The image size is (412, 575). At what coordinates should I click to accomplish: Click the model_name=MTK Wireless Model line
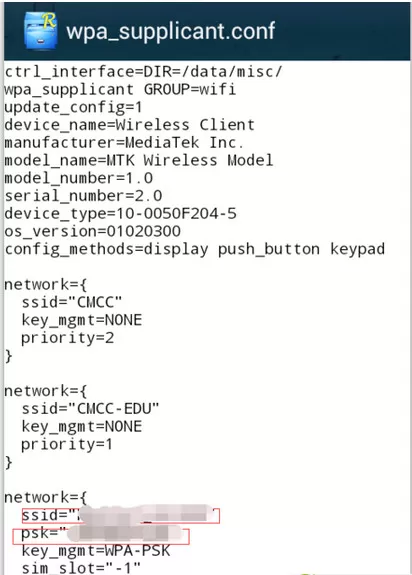tap(139, 160)
